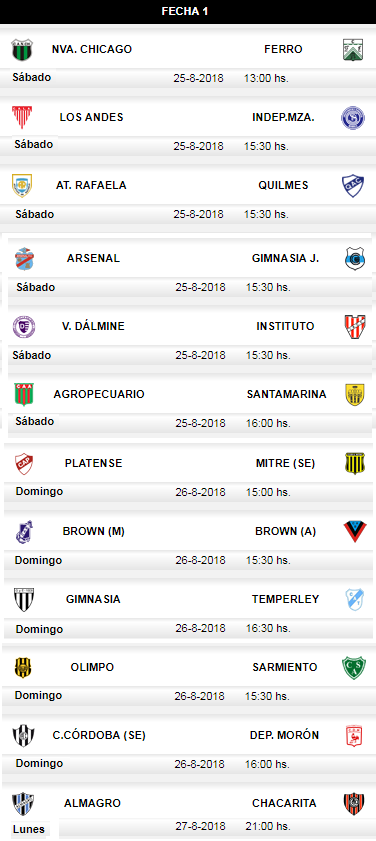
Task: Click the Lunes day label
Action: [29, 830]
